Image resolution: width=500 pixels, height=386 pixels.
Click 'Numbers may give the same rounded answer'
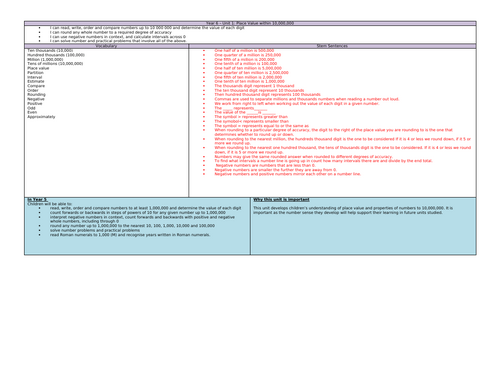point(304,157)
